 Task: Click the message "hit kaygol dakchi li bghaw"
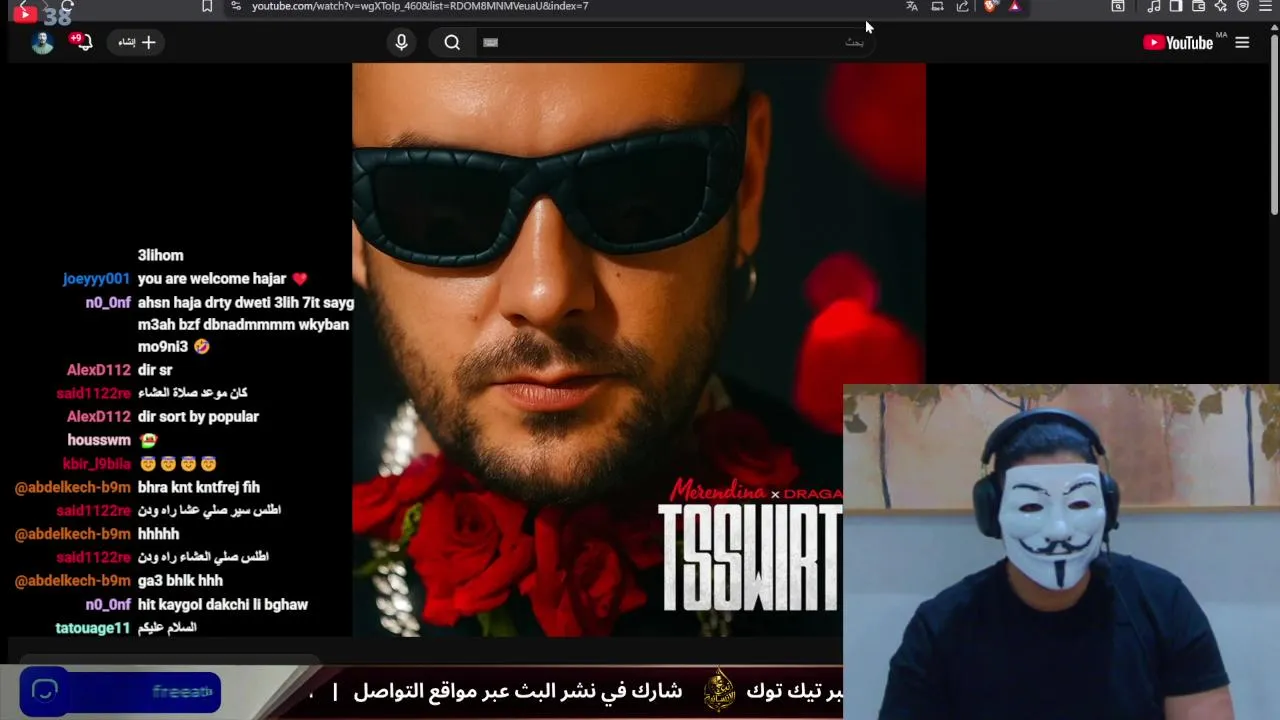pos(223,604)
